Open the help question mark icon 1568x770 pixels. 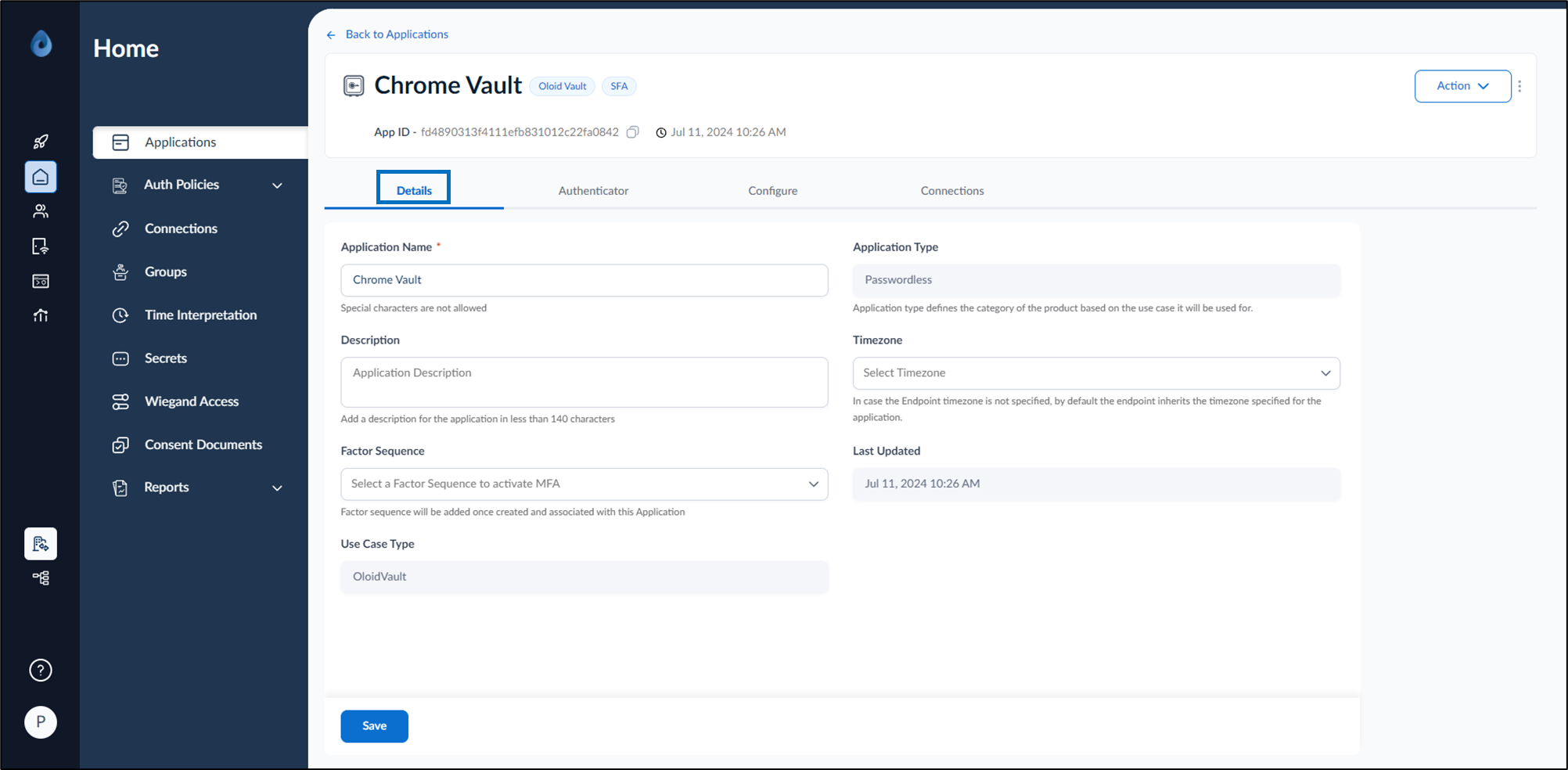click(41, 671)
